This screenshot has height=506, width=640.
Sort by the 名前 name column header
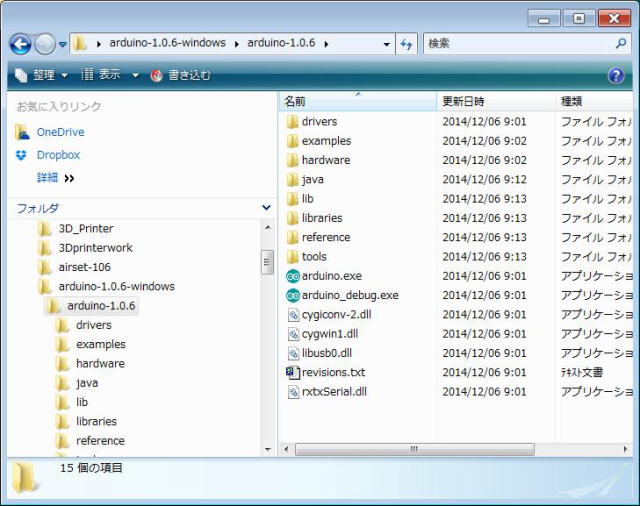tap(358, 101)
